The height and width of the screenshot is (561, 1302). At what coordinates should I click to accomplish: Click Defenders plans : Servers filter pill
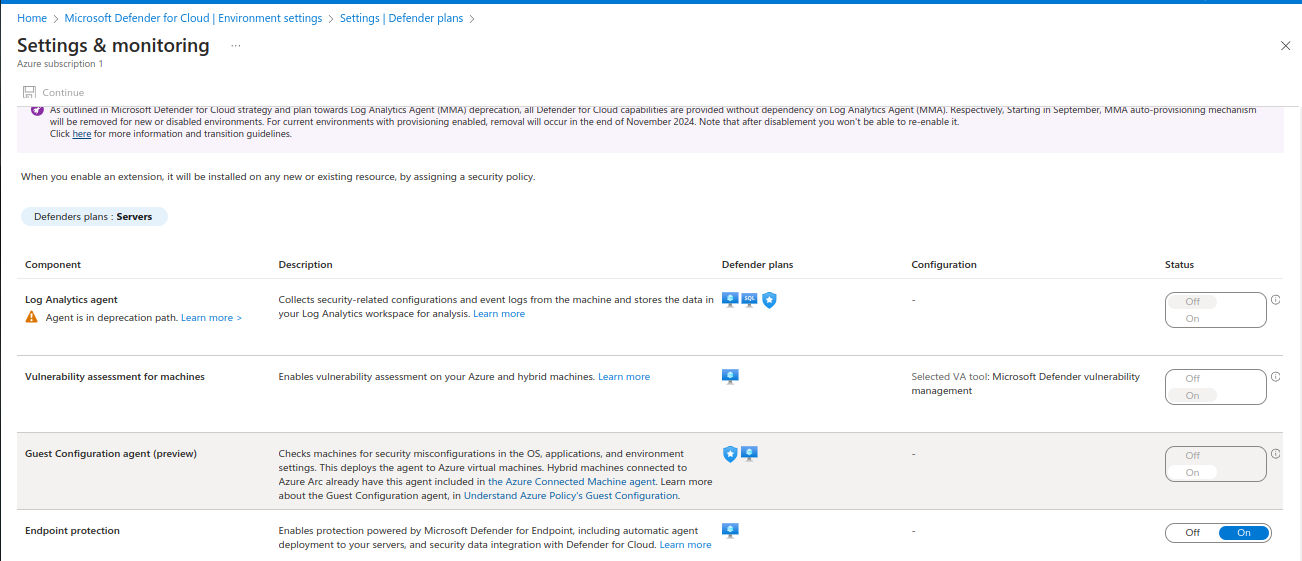point(94,216)
